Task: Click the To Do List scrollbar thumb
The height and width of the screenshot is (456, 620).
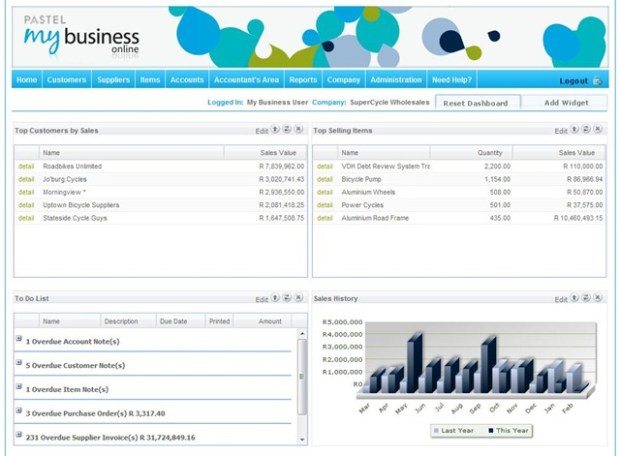Action: (302, 377)
